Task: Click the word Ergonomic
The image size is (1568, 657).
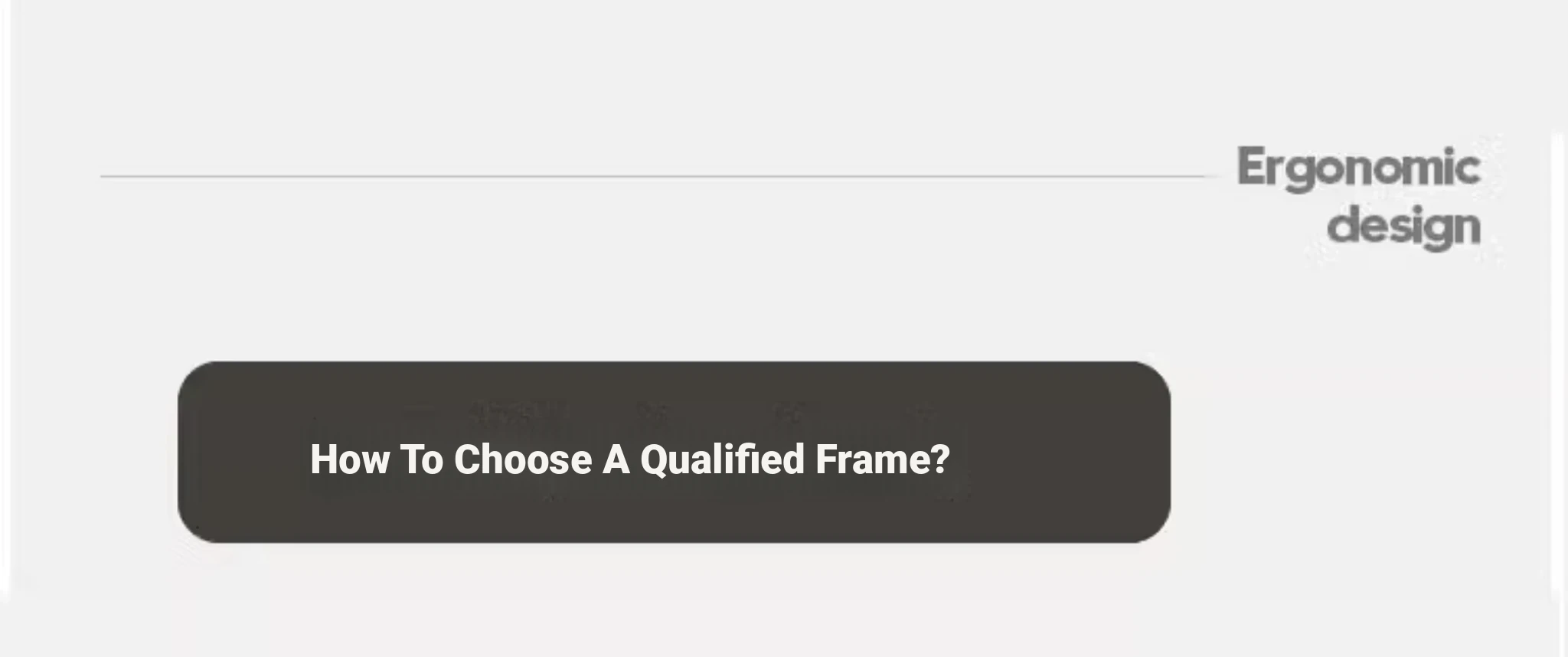Action: tap(1359, 168)
